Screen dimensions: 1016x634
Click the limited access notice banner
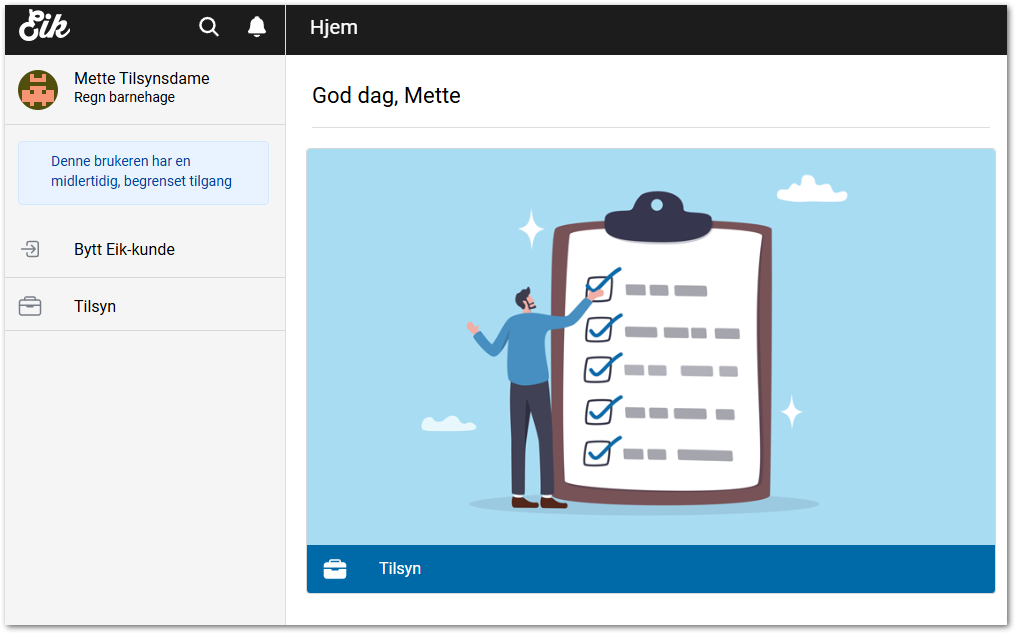(143, 172)
